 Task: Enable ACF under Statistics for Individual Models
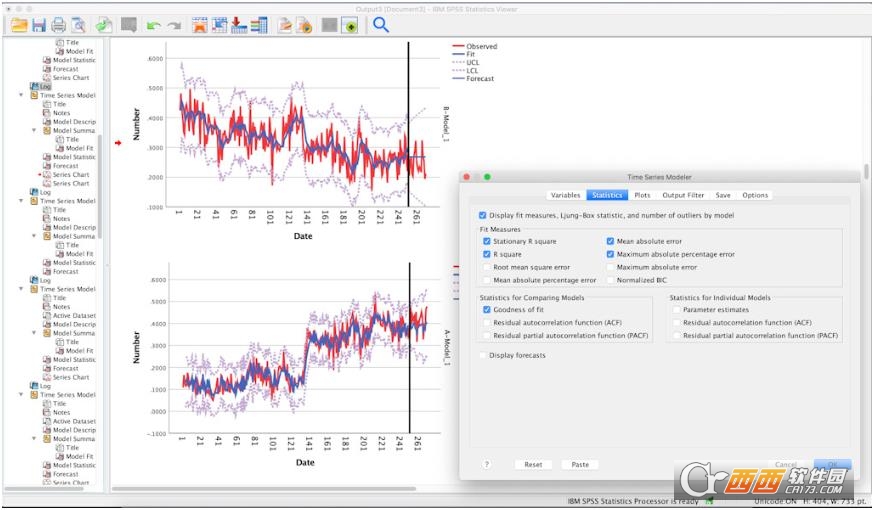point(677,323)
